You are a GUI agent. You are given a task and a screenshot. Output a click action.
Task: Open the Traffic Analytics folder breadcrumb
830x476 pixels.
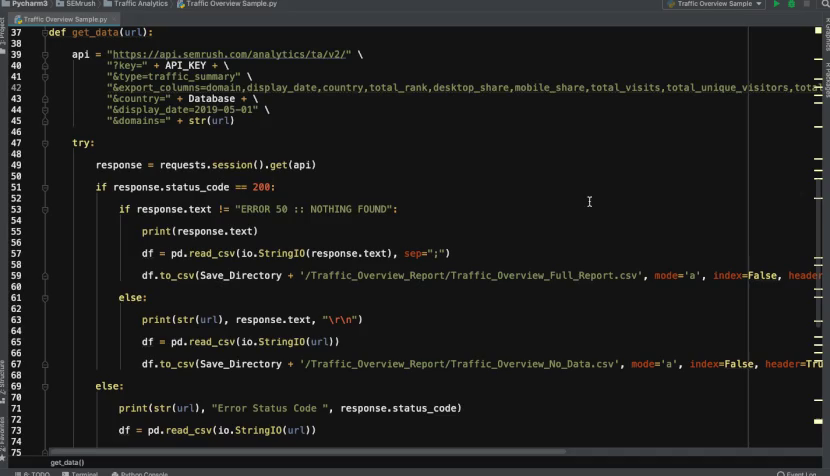click(139, 4)
